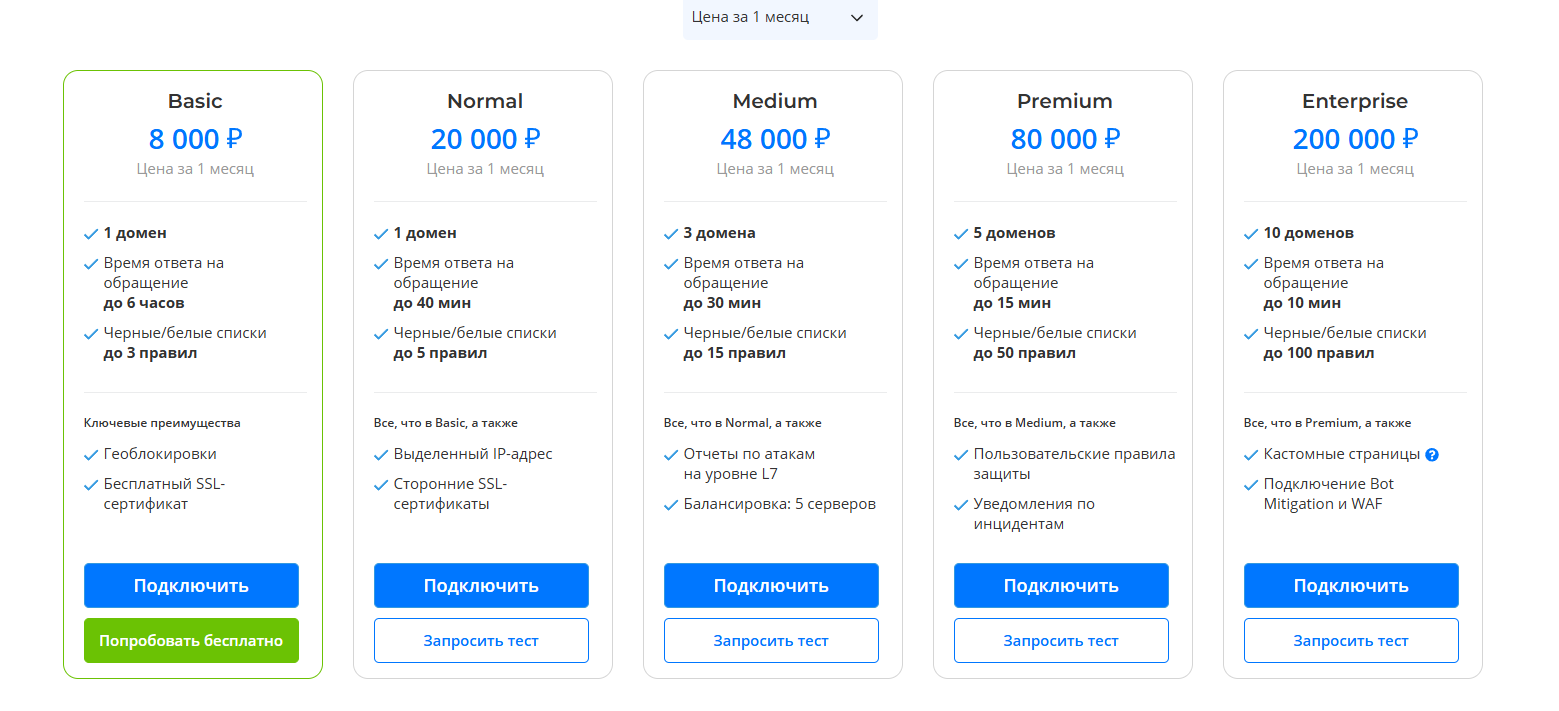The height and width of the screenshot is (711, 1559).
Task: Click Подключить button in the Medium plan
Action: (x=771, y=585)
